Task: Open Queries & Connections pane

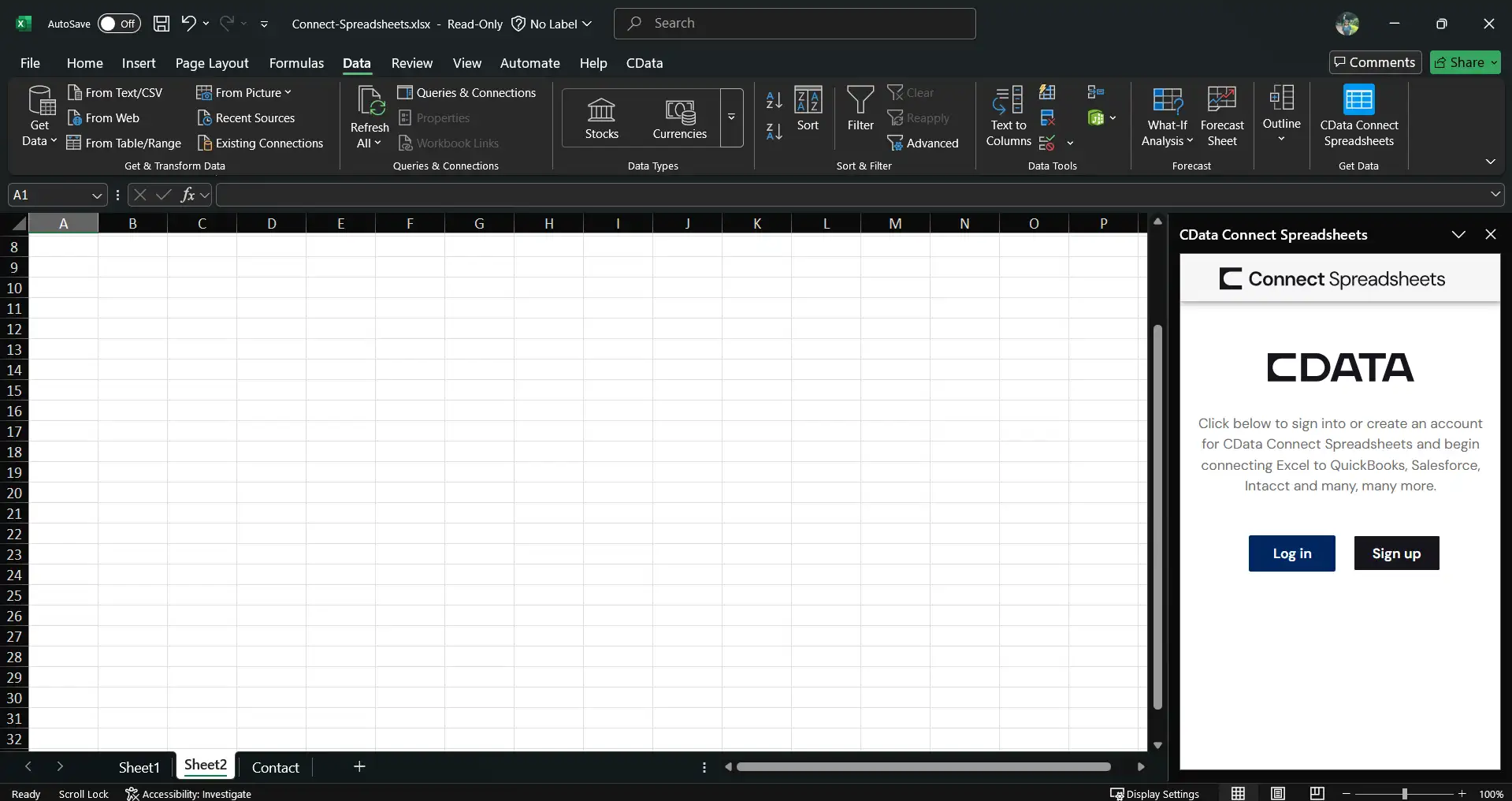Action: tap(466, 93)
